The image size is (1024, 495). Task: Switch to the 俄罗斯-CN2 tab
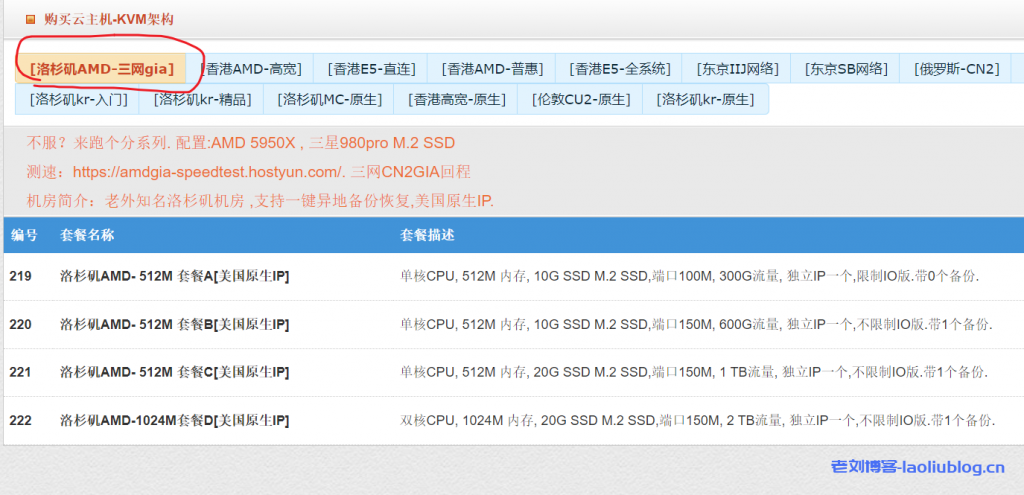955,69
